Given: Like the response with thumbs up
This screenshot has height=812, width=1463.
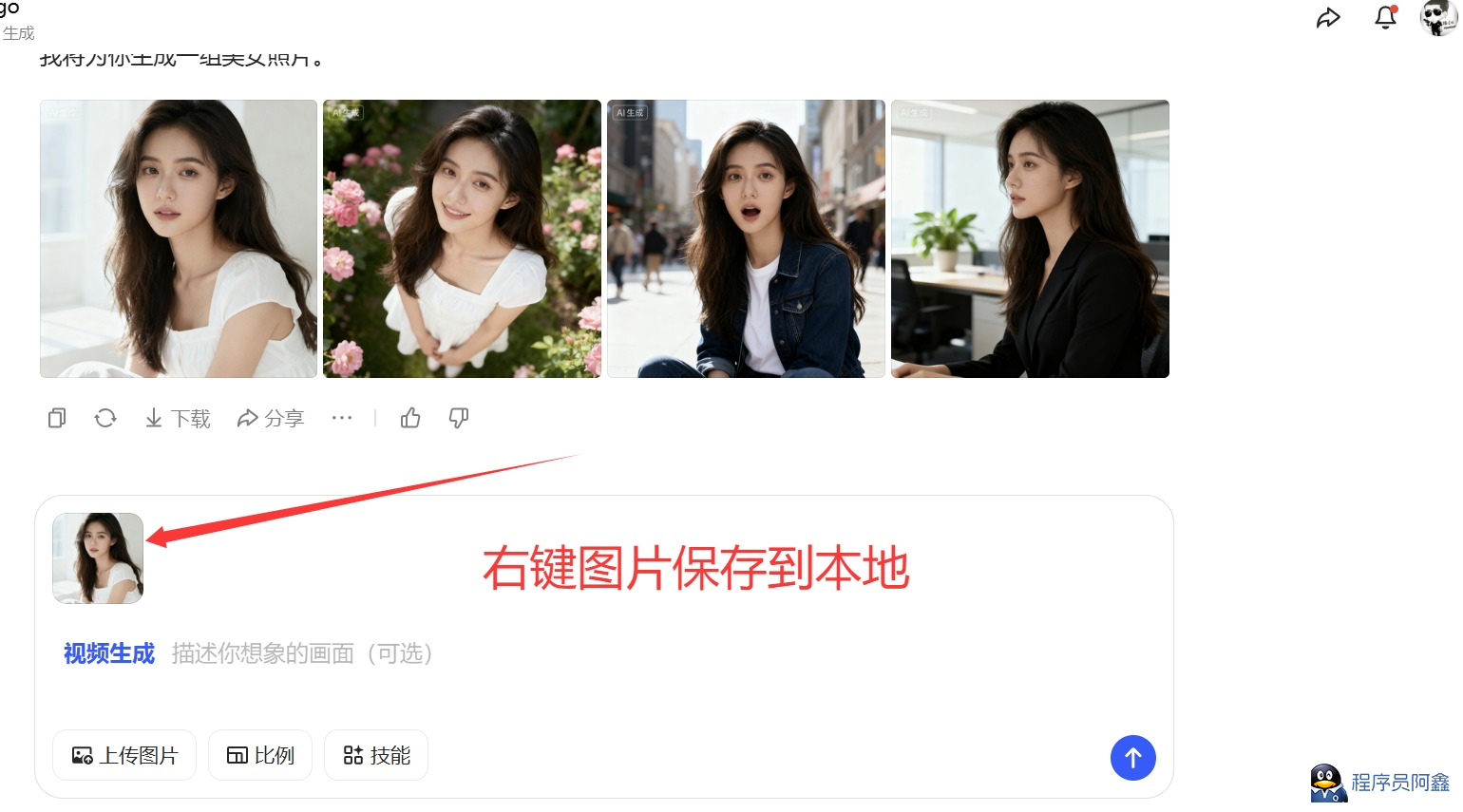Looking at the screenshot, I should (410, 418).
